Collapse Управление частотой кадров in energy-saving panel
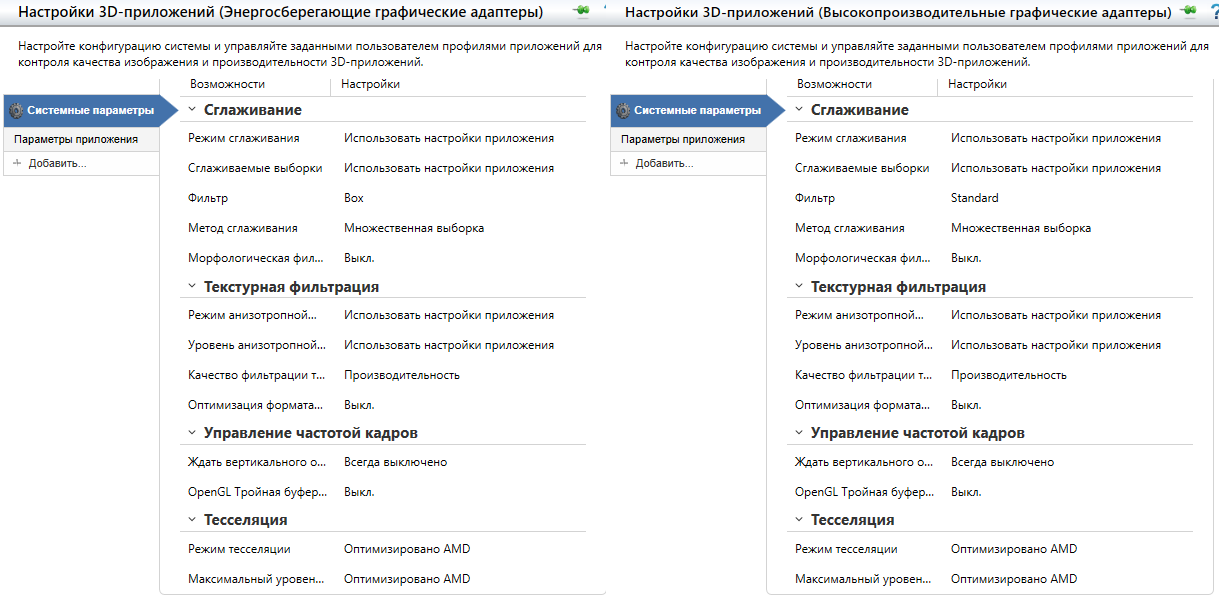This screenshot has width=1219, height=597. 191,432
